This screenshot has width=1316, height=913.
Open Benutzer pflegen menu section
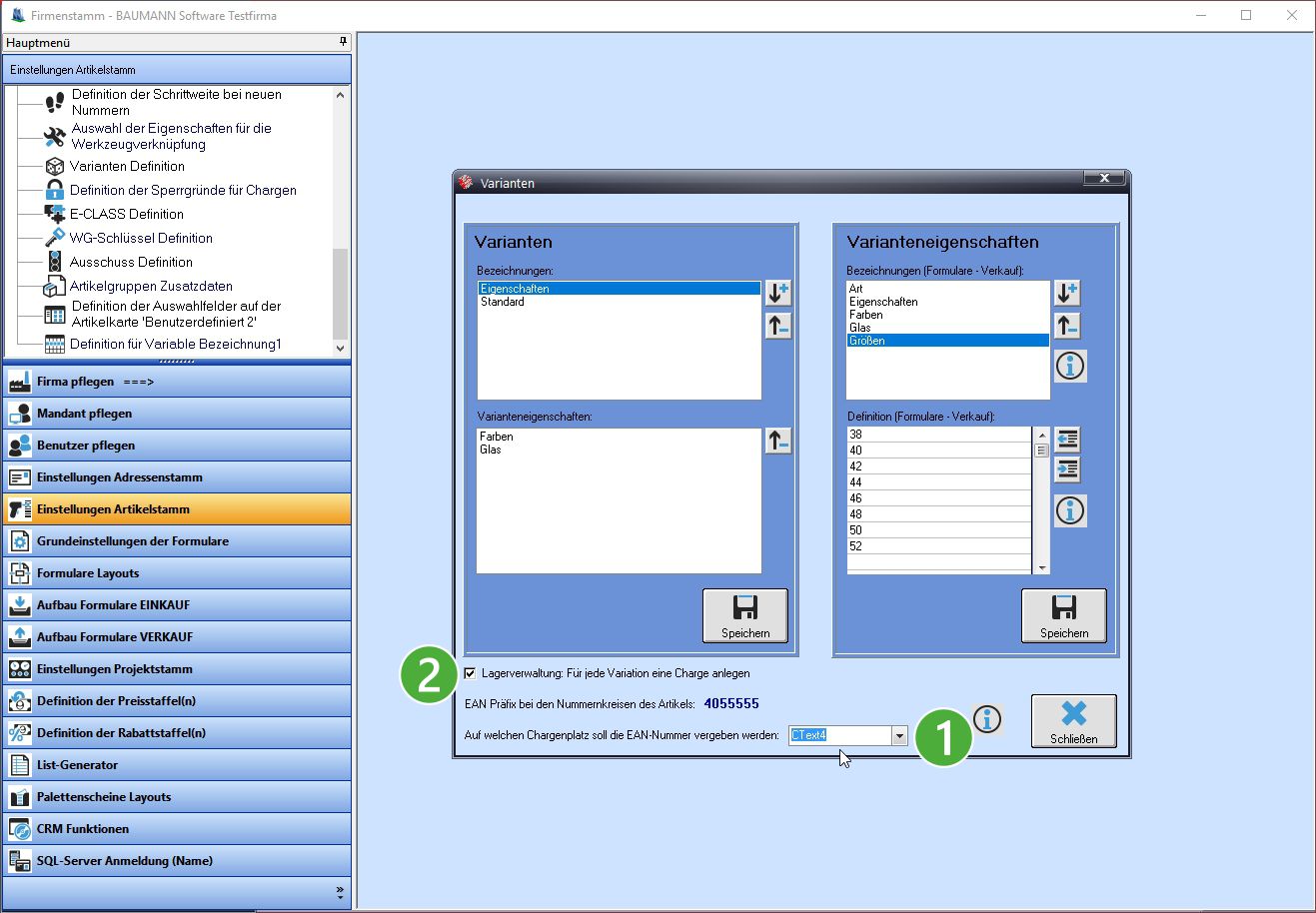(x=177, y=446)
